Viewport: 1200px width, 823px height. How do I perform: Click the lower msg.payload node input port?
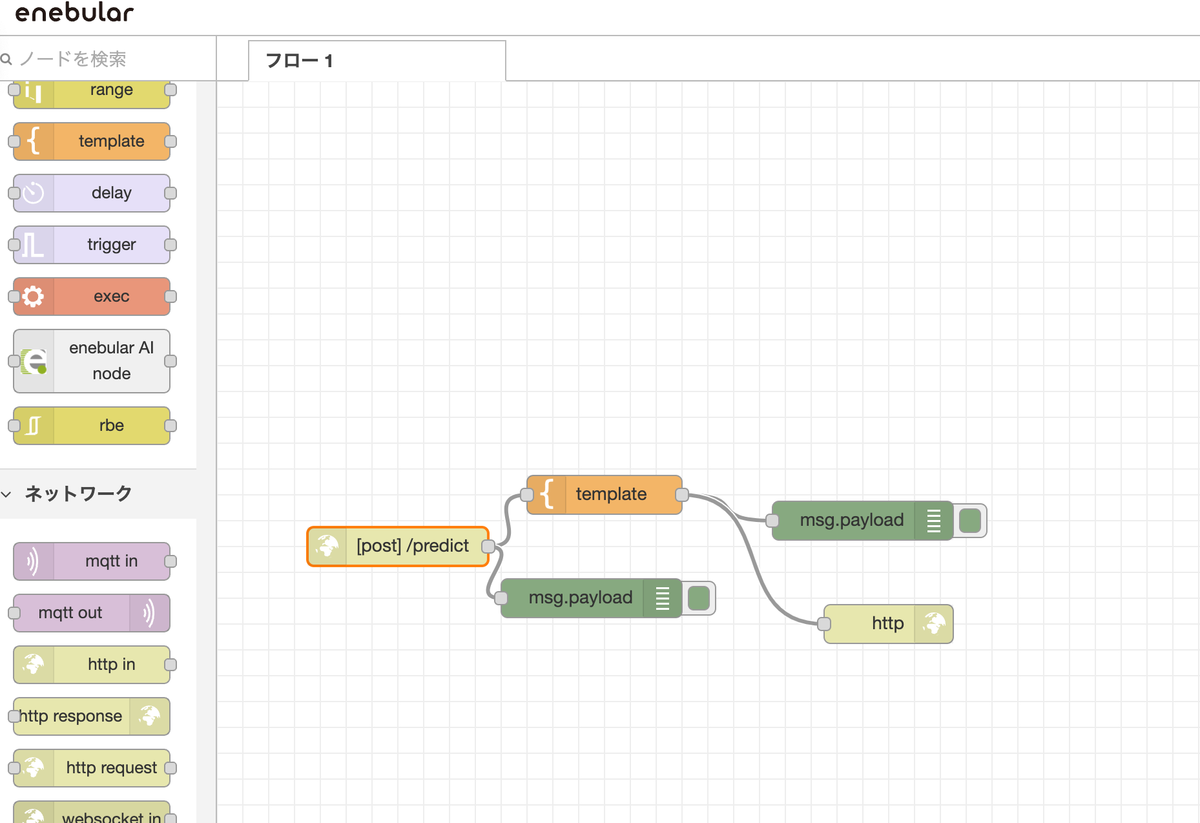501,598
